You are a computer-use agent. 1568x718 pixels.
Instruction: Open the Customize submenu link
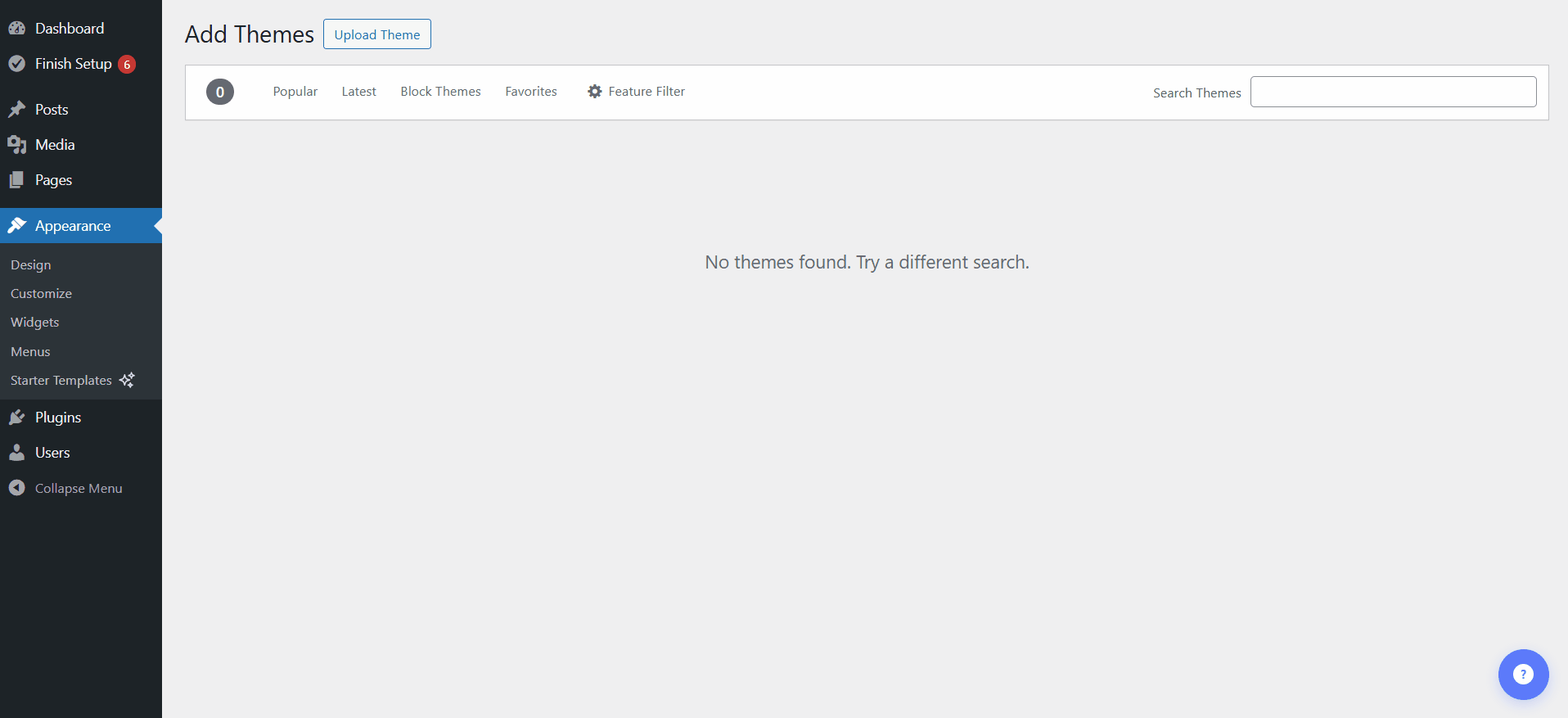pos(41,294)
